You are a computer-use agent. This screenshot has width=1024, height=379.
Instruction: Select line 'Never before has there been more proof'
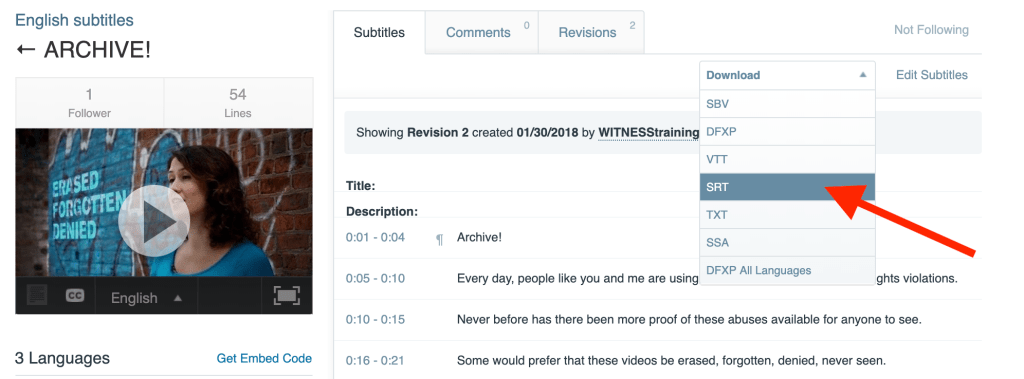click(689, 320)
